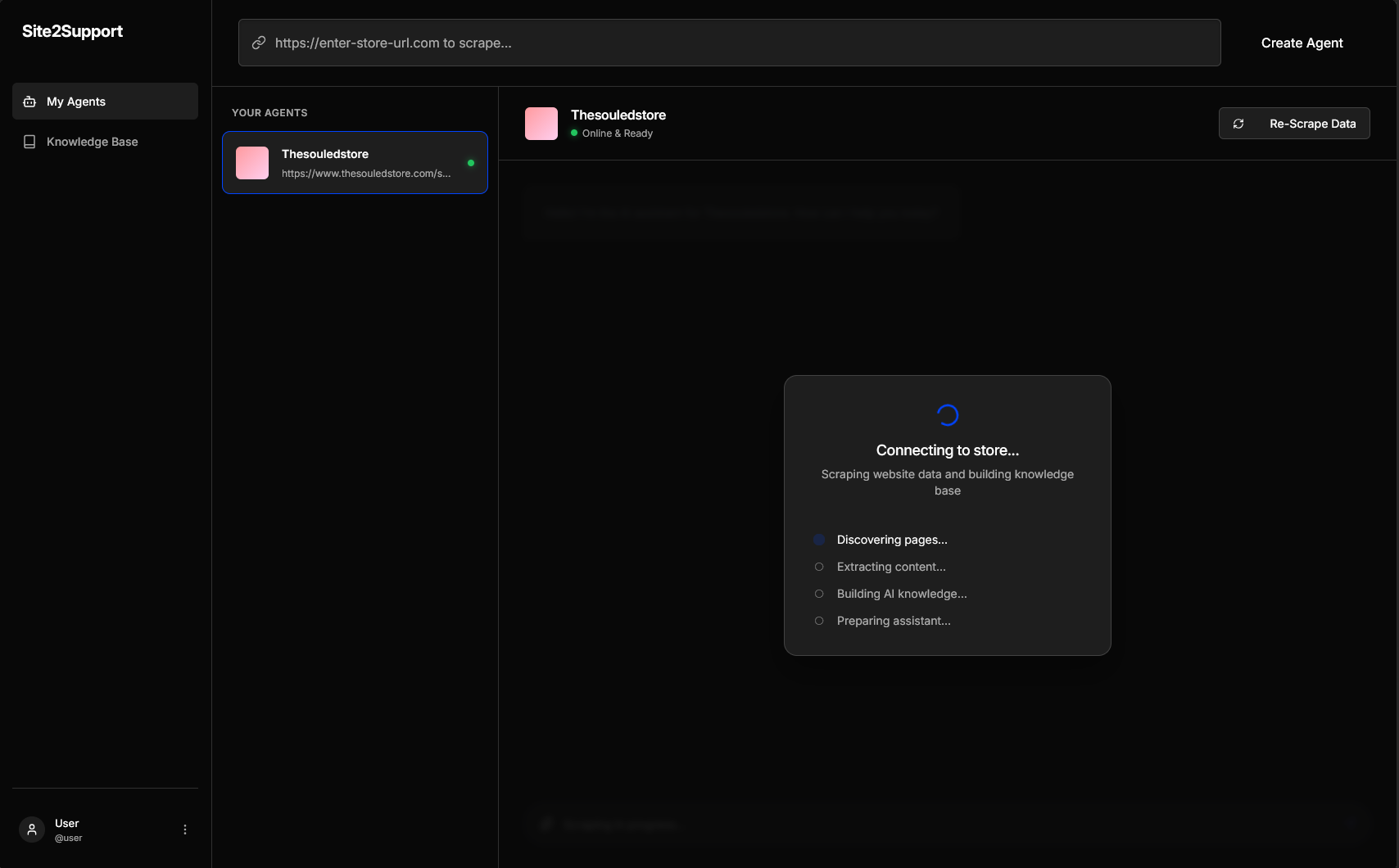This screenshot has width=1399, height=868.
Task: Toggle the Preparing assistant step circle
Action: coord(819,621)
